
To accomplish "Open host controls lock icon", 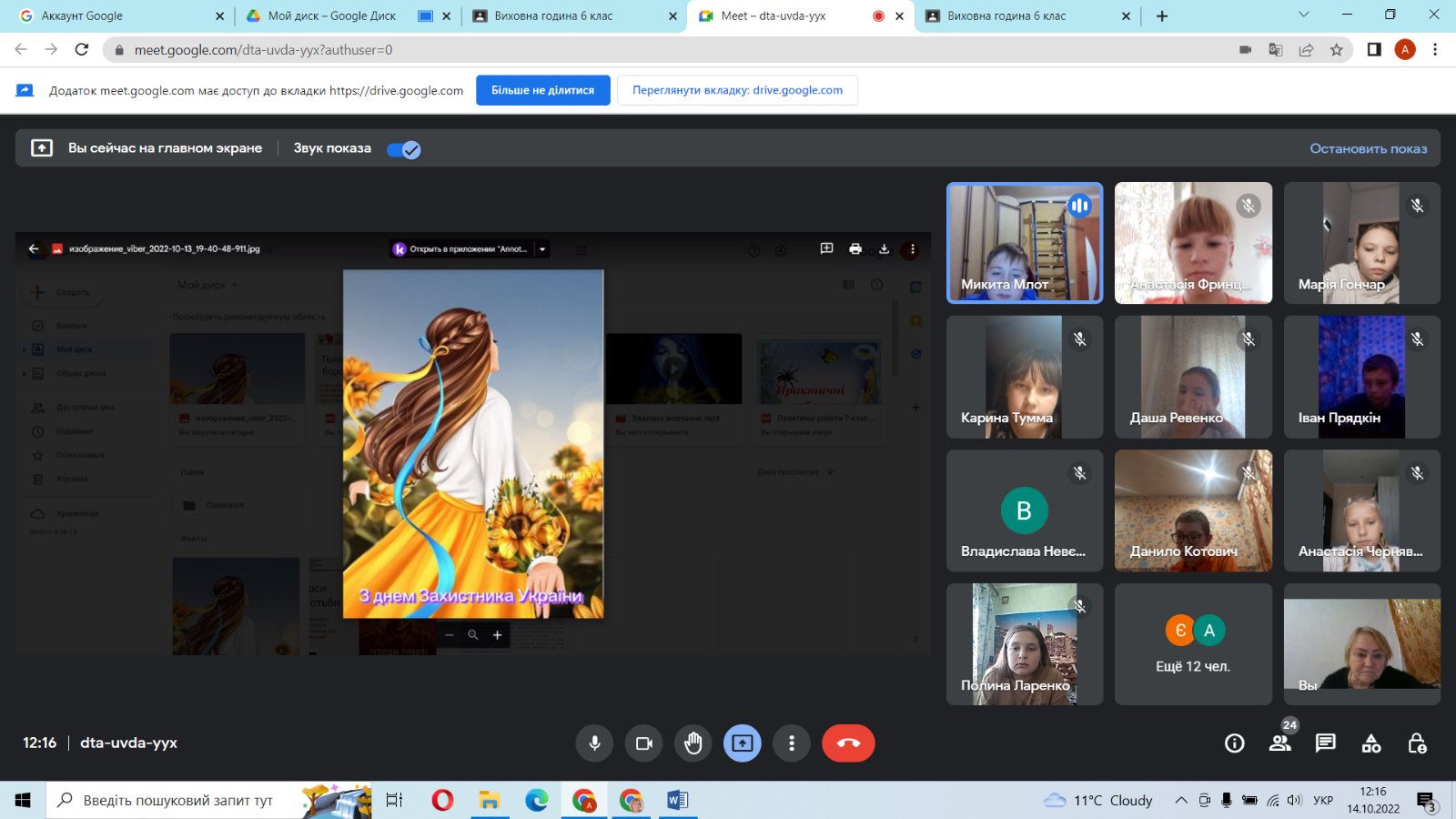I will click(1417, 743).
